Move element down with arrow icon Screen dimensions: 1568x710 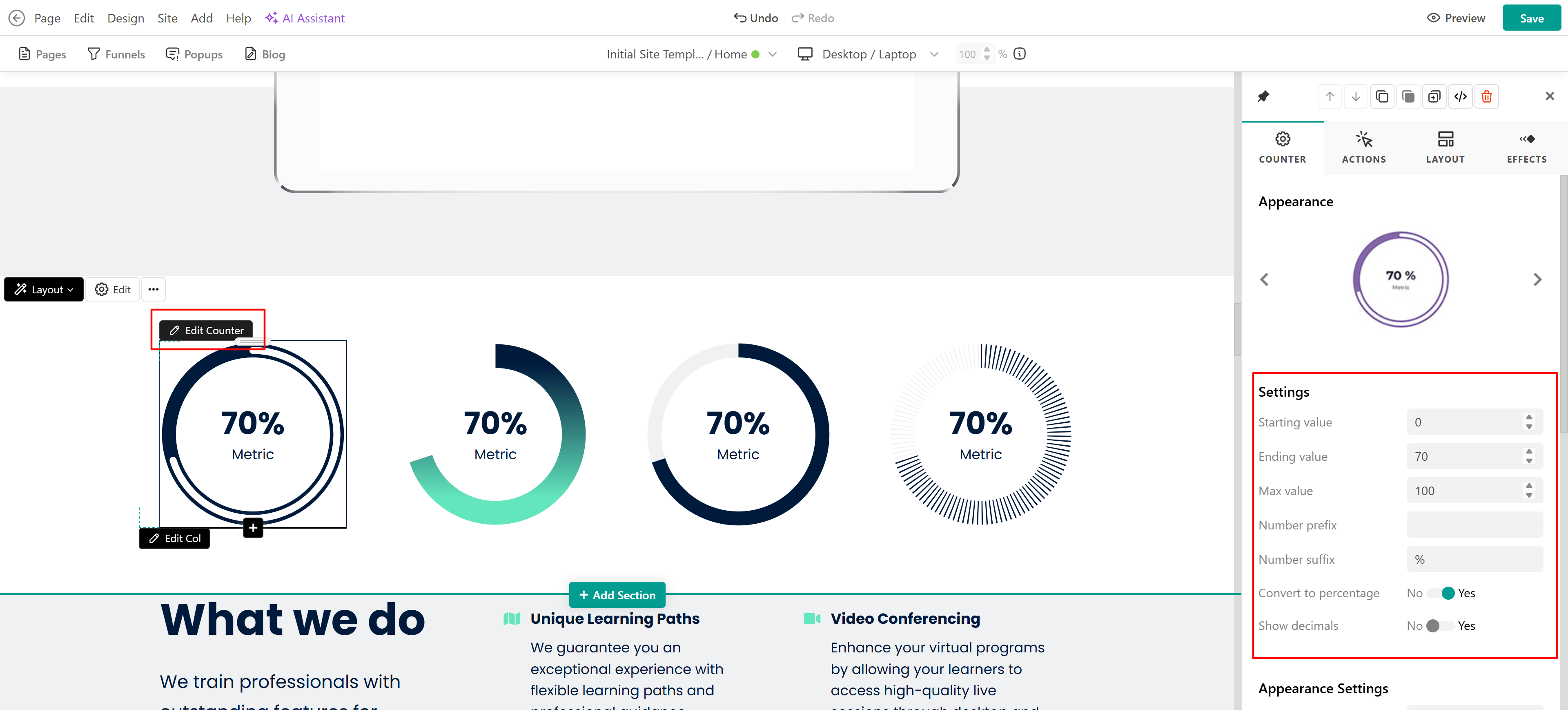tap(1356, 96)
